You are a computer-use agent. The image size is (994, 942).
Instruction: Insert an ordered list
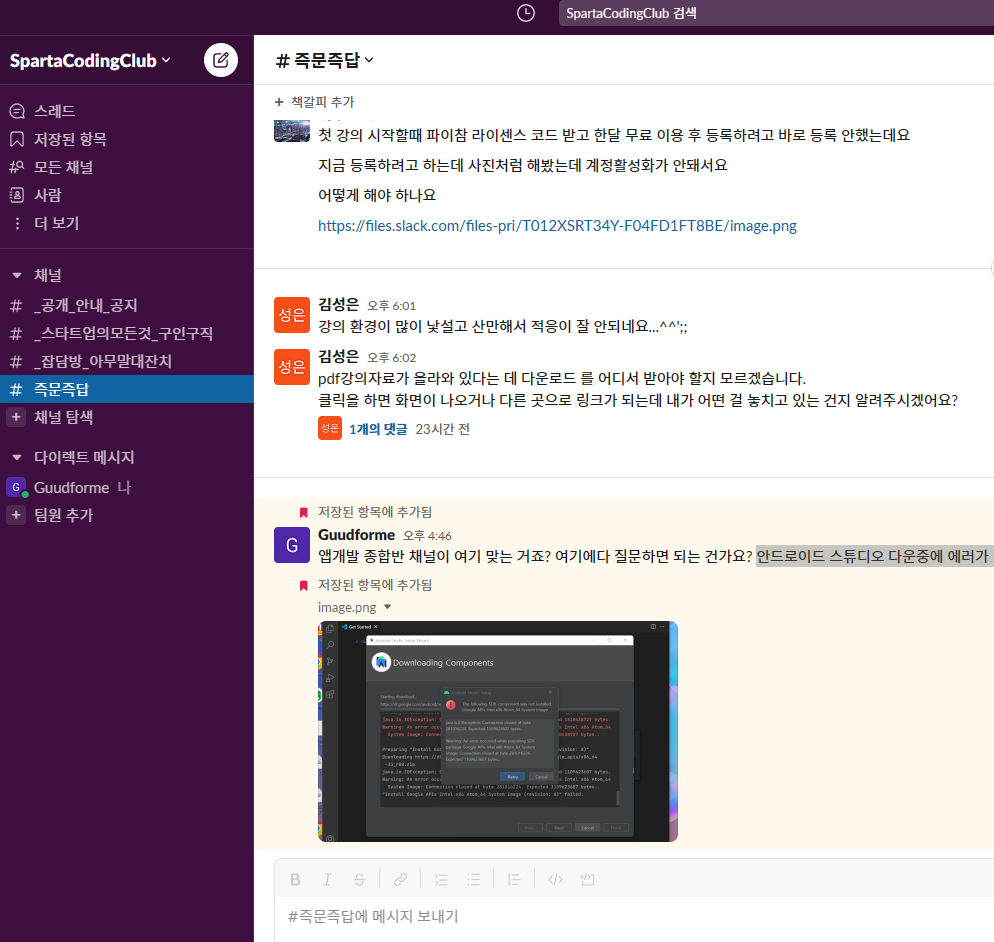coord(441,879)
